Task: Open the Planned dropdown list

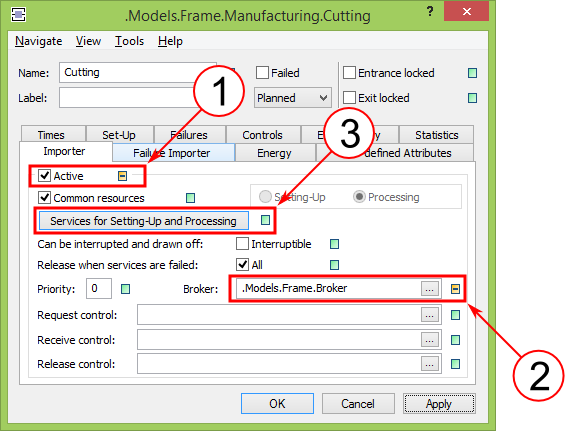Action: 293,98
